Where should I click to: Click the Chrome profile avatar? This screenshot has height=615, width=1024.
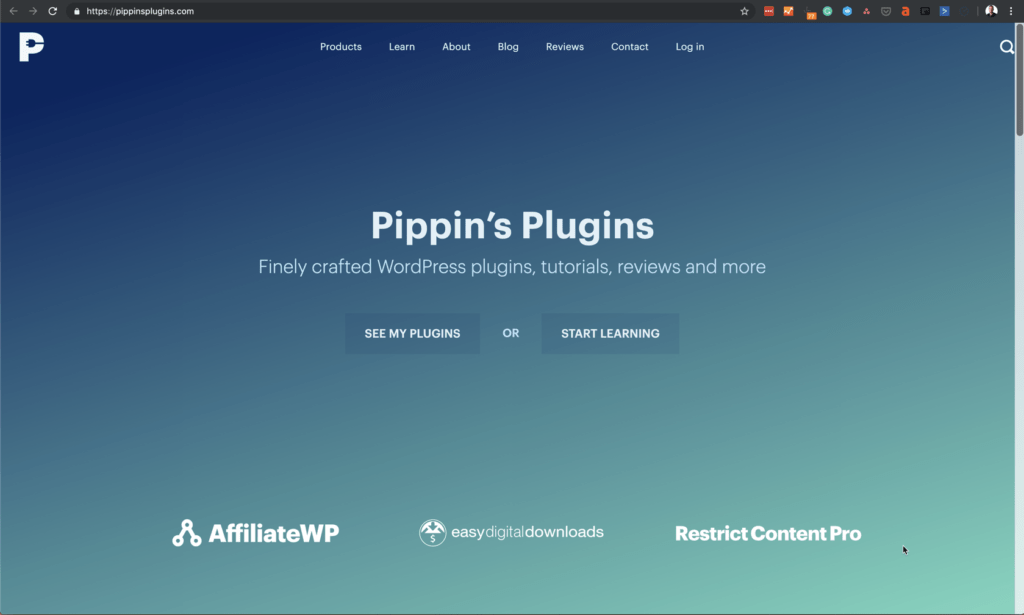click(x=991, y=11)
